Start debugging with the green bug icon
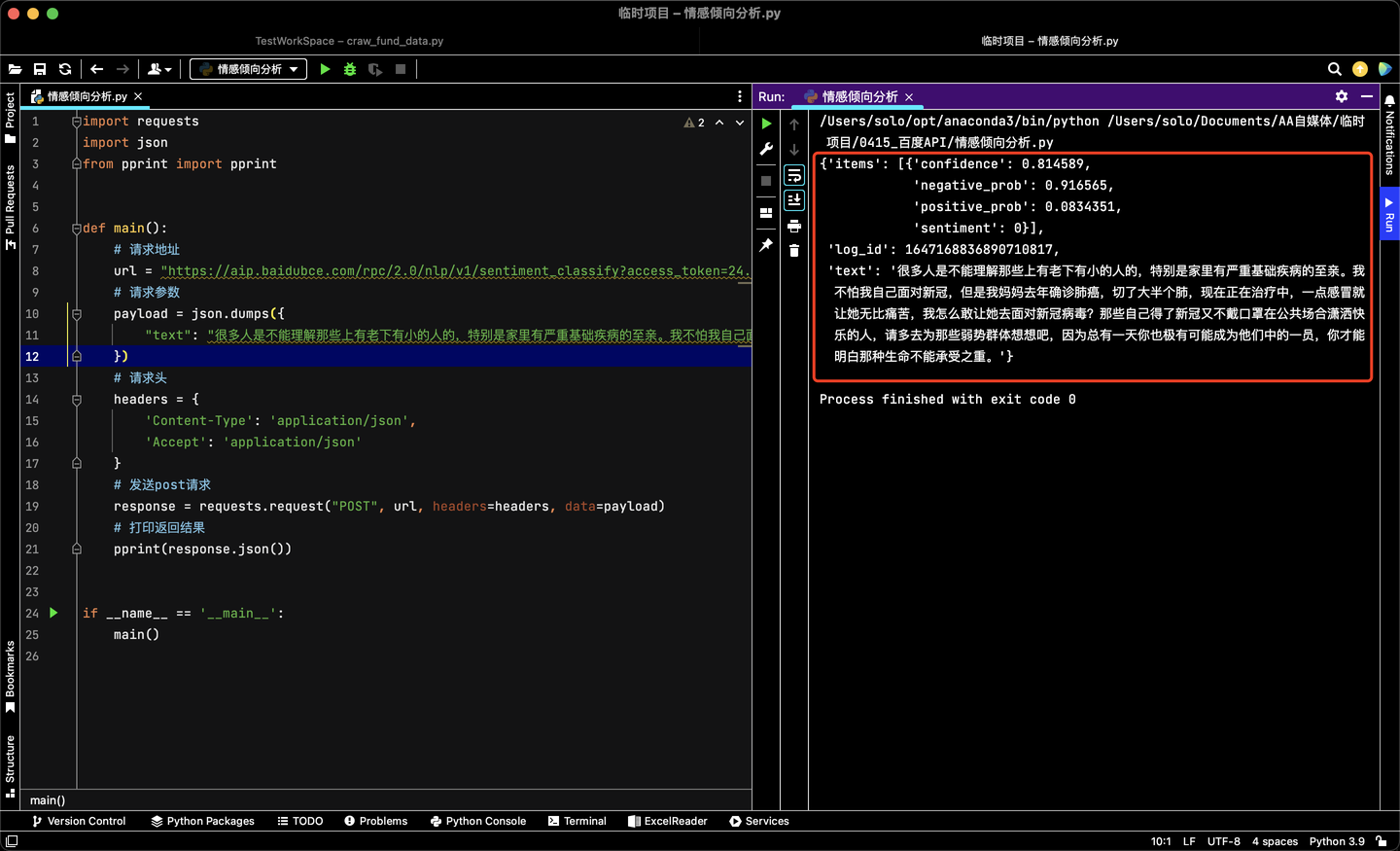 [350, 69]
